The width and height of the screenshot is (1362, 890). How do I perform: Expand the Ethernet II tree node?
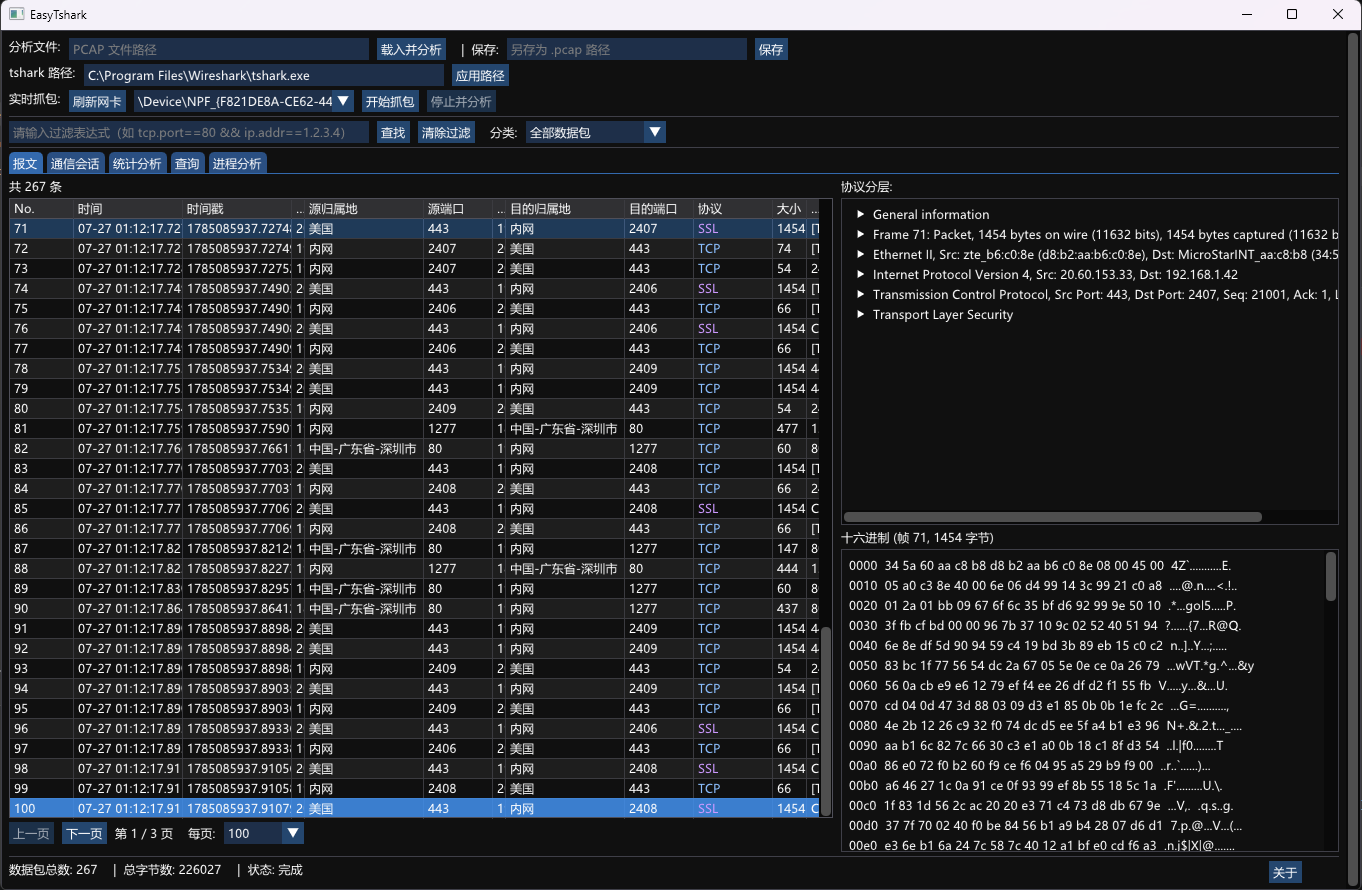(862, 255)
